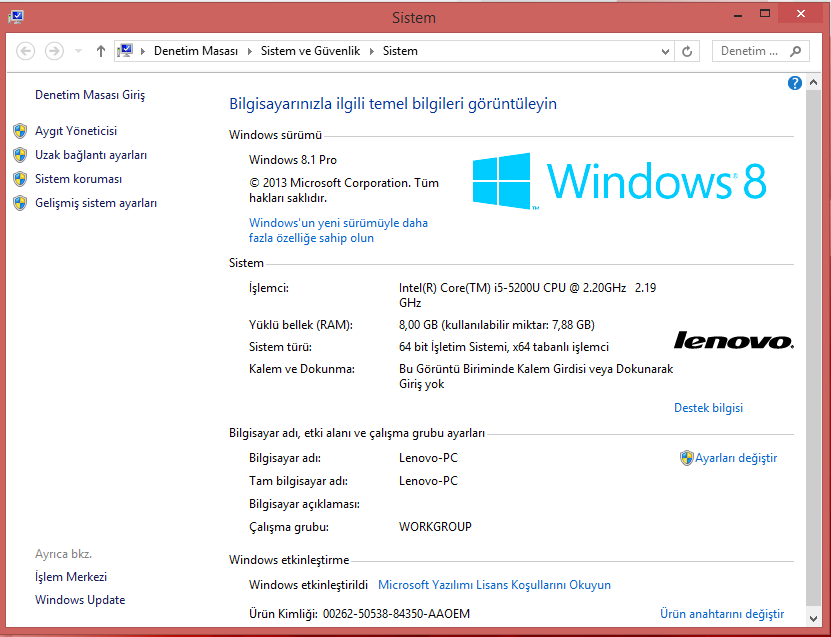Select Sistem ve Güvenlik in the breadcrumb
Viewport: 831px width, 637px height.
pyautogui.click(x=311, y=51)
